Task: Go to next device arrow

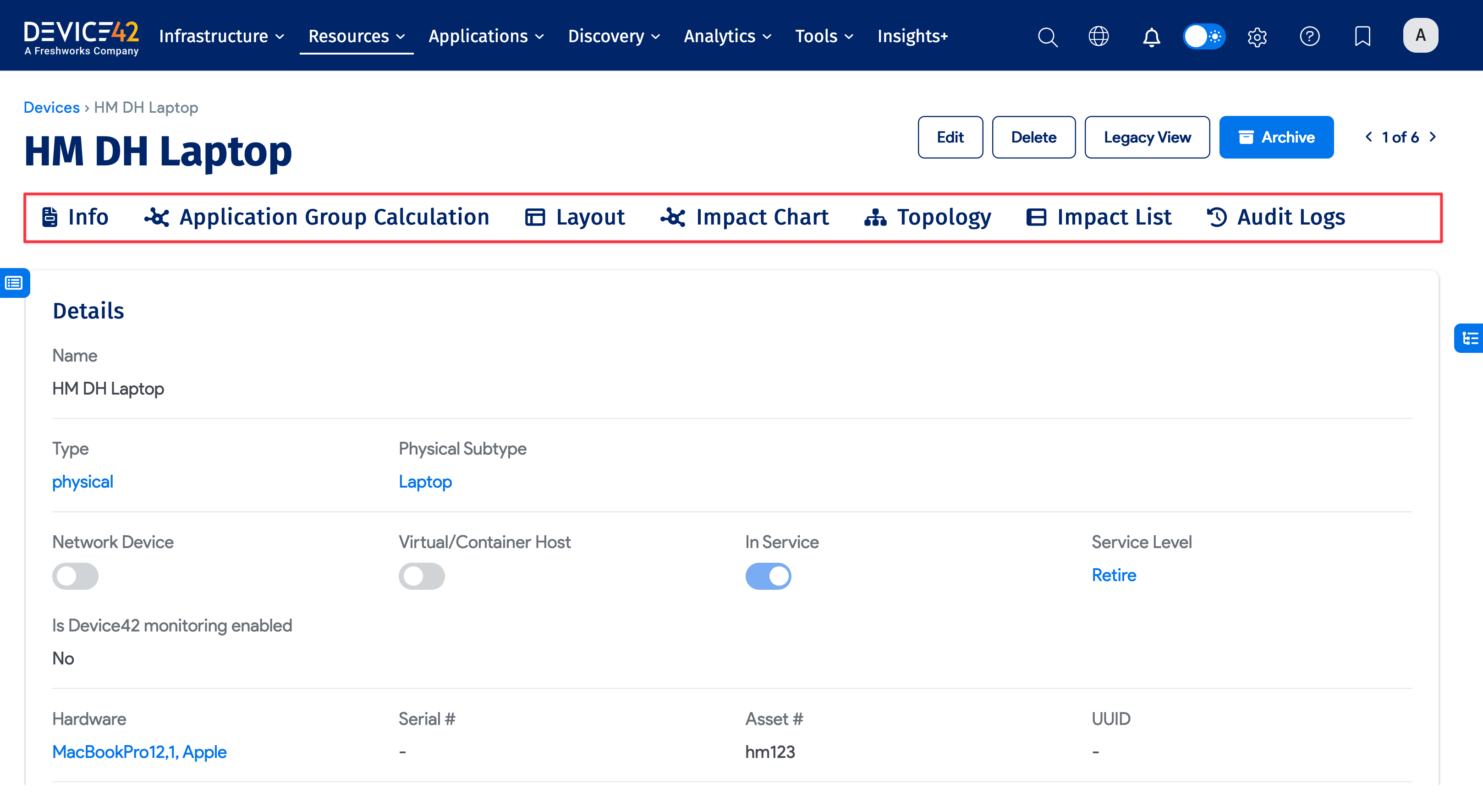Action: [x=1433, y=137]
